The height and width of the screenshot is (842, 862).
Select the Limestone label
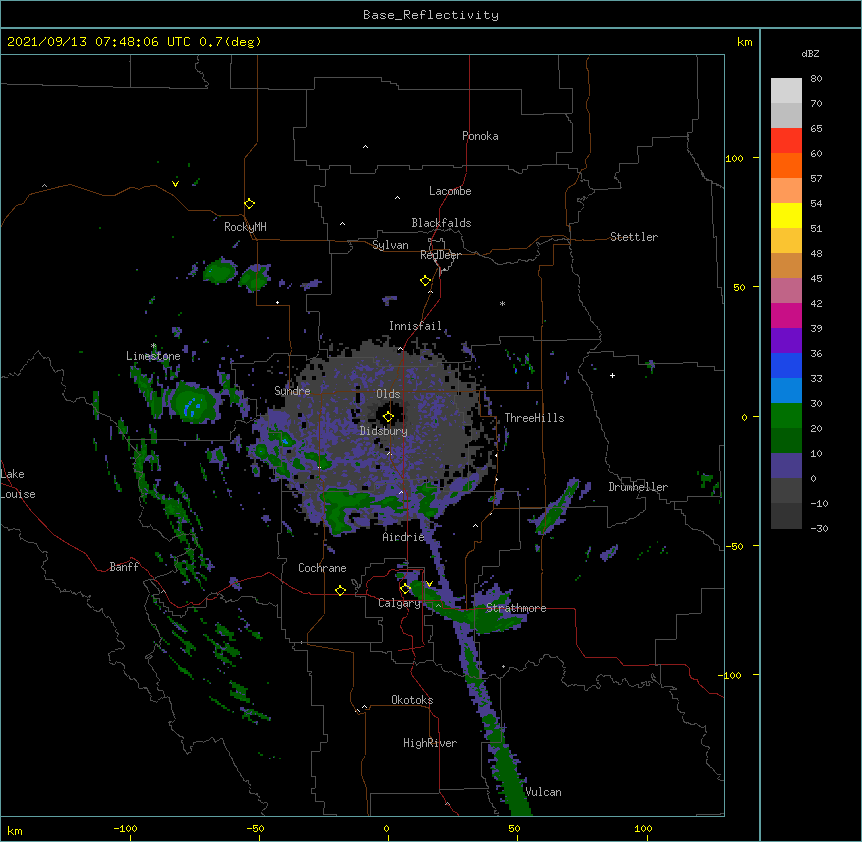pos(153,356)
